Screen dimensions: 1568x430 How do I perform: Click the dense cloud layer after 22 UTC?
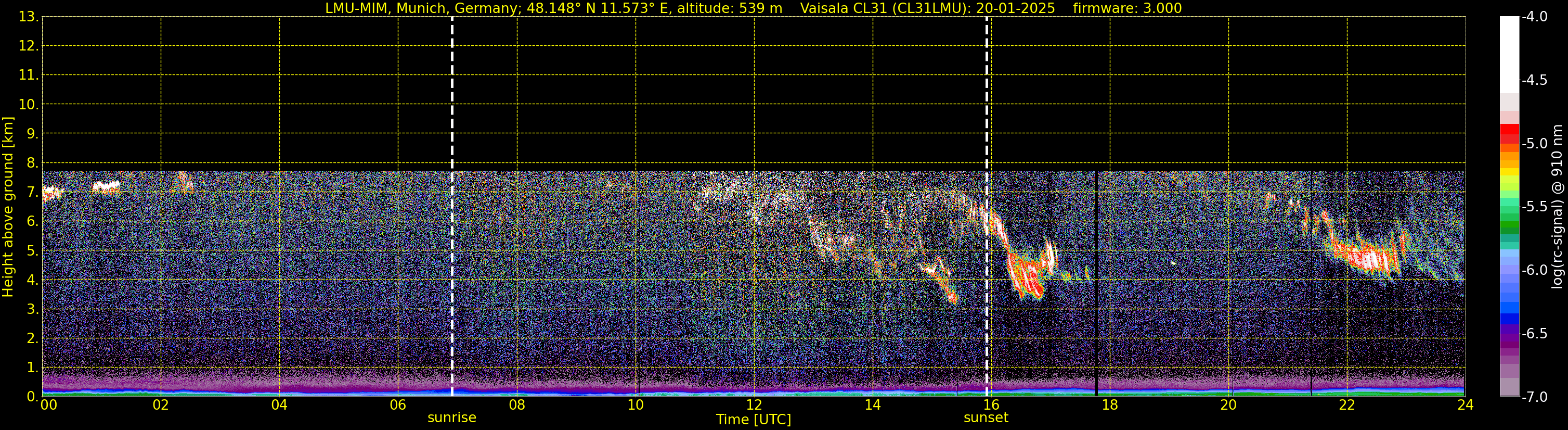(1369, 256)
